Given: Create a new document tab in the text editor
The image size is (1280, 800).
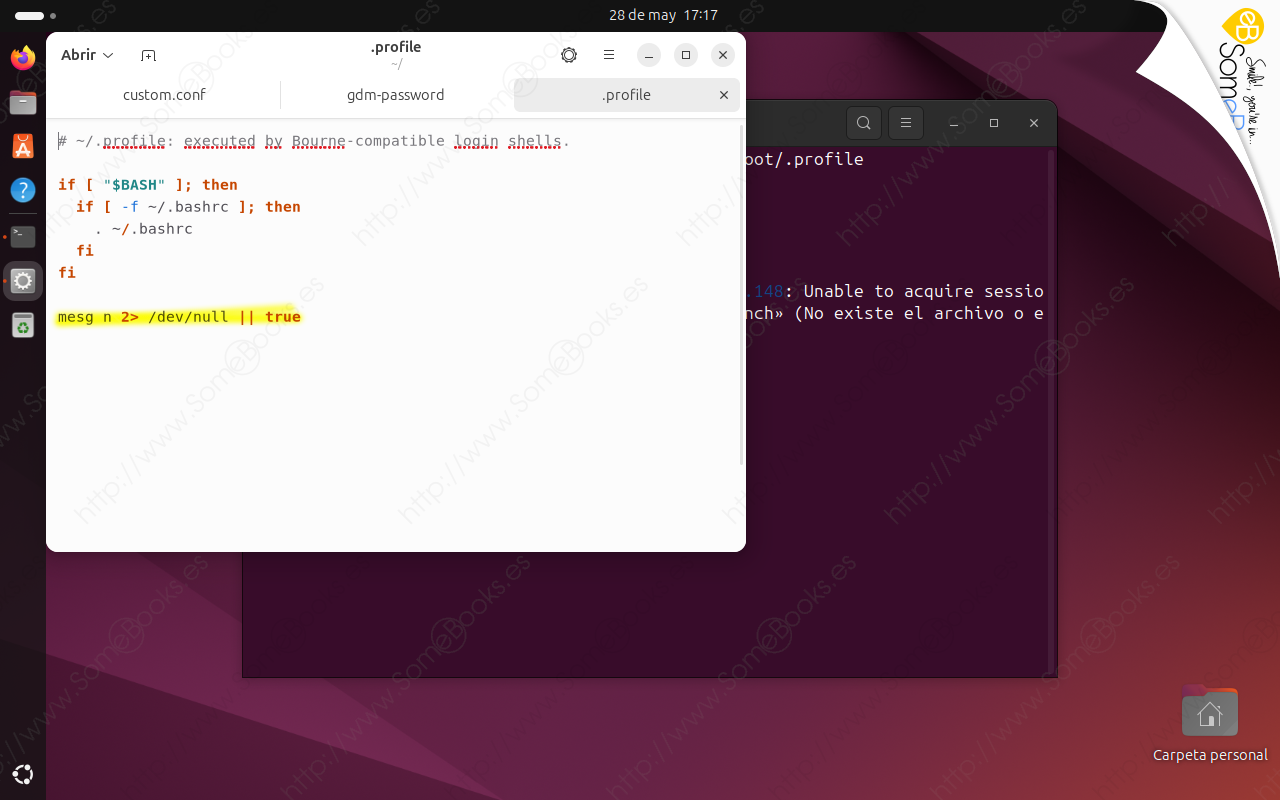Looking at the screenshot, I should [x=148, y=55].
